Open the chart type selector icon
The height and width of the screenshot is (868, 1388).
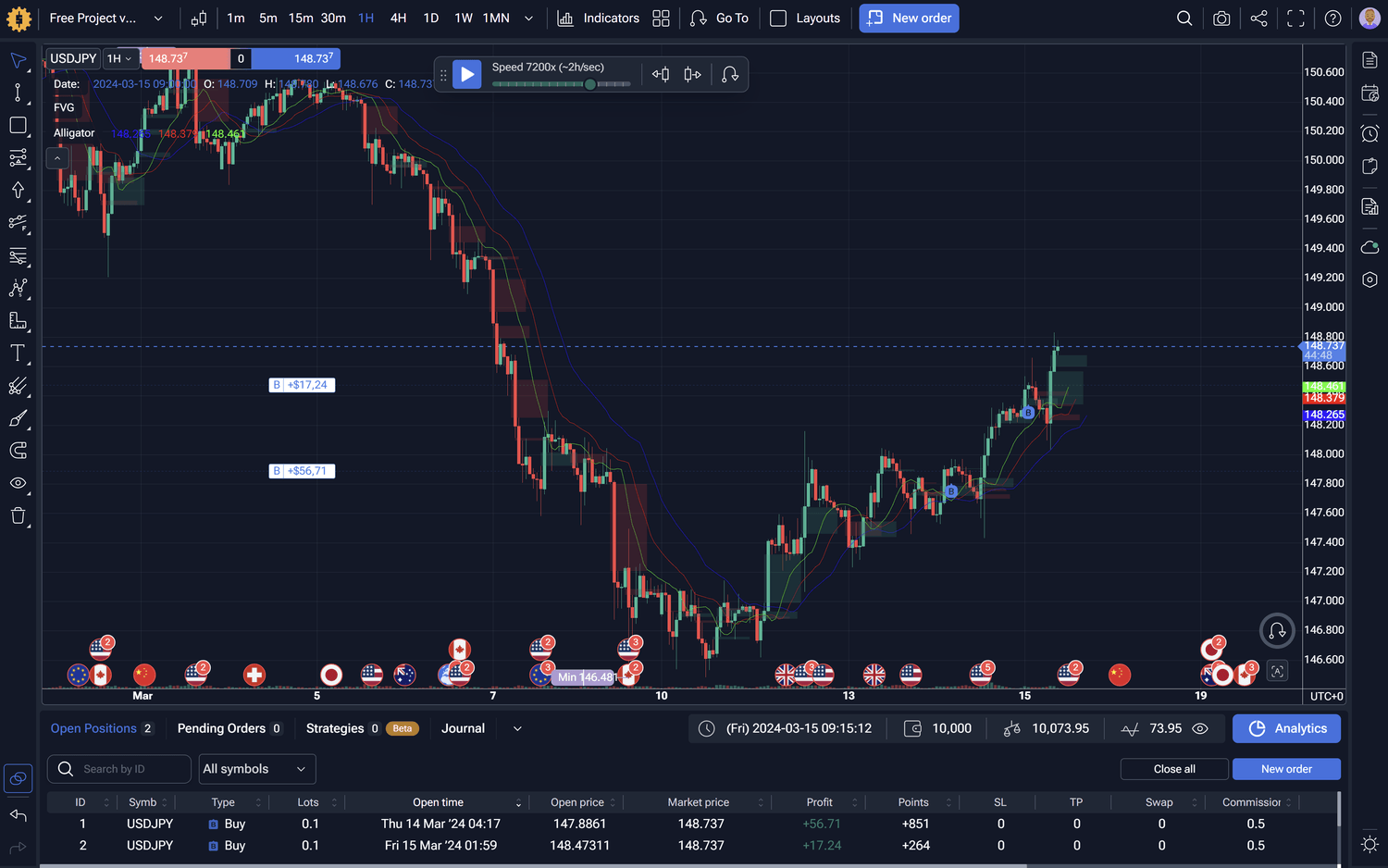pos(199,19)
